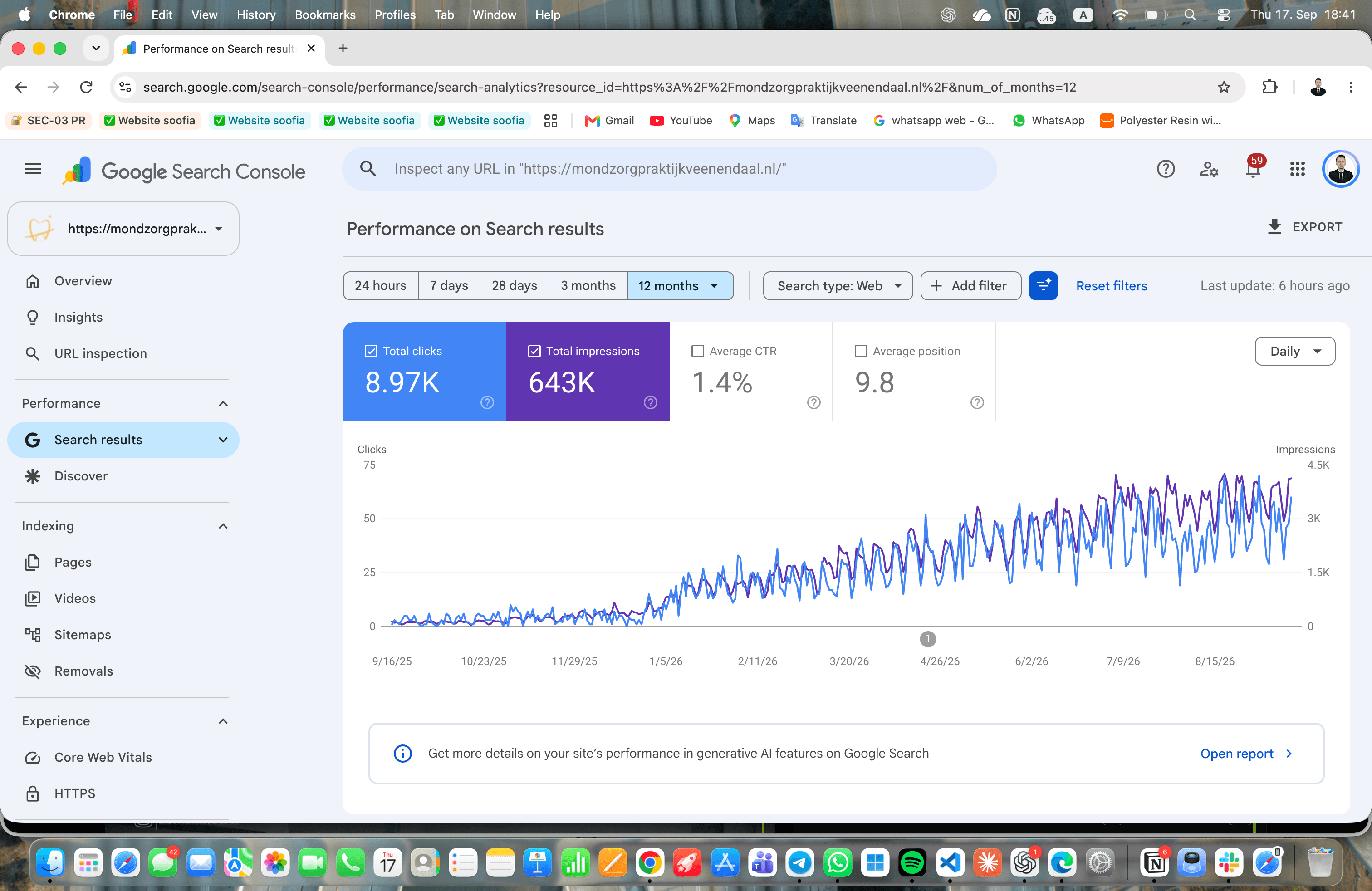Toggle the Total impressions checkbox
This screenshot has height=891, width=1372.
tap(534, 351)
